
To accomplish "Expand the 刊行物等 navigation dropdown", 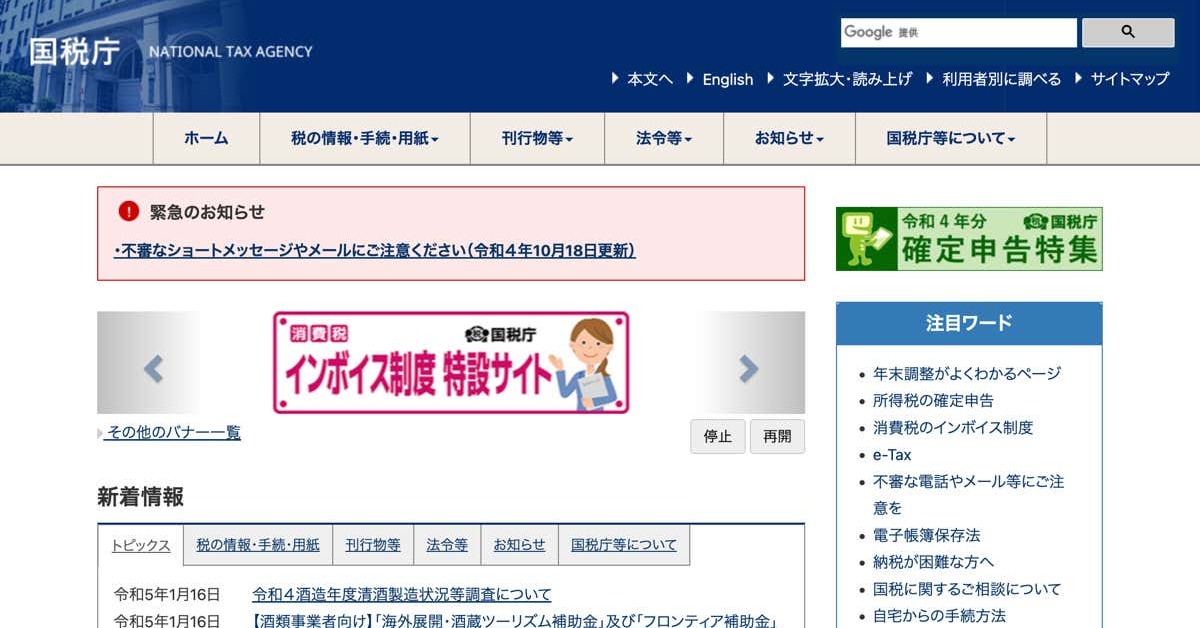I will pos(537,139).
